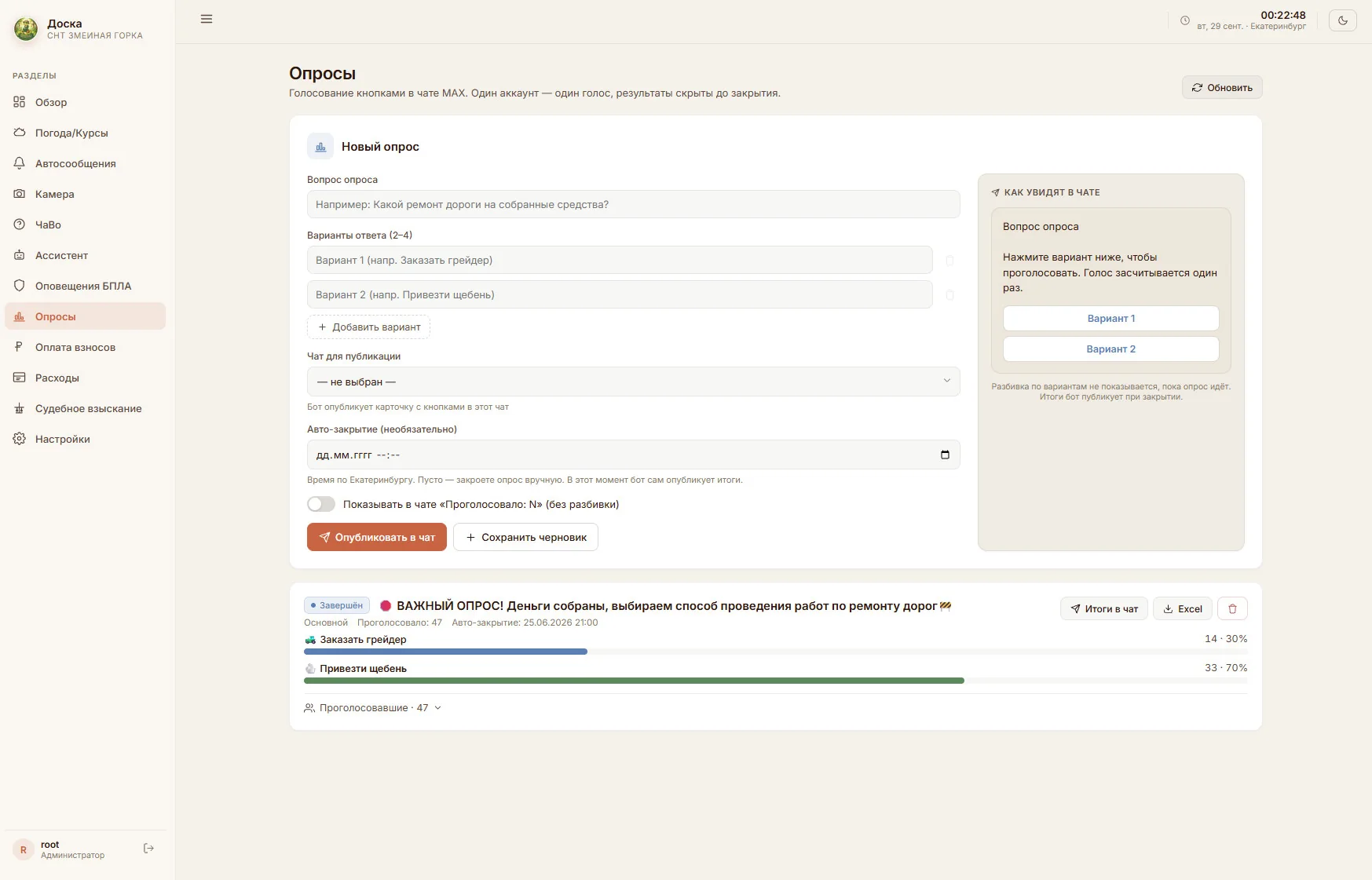Click the root user avatar
The image size is (1372, 880).
tap(23, 849)
